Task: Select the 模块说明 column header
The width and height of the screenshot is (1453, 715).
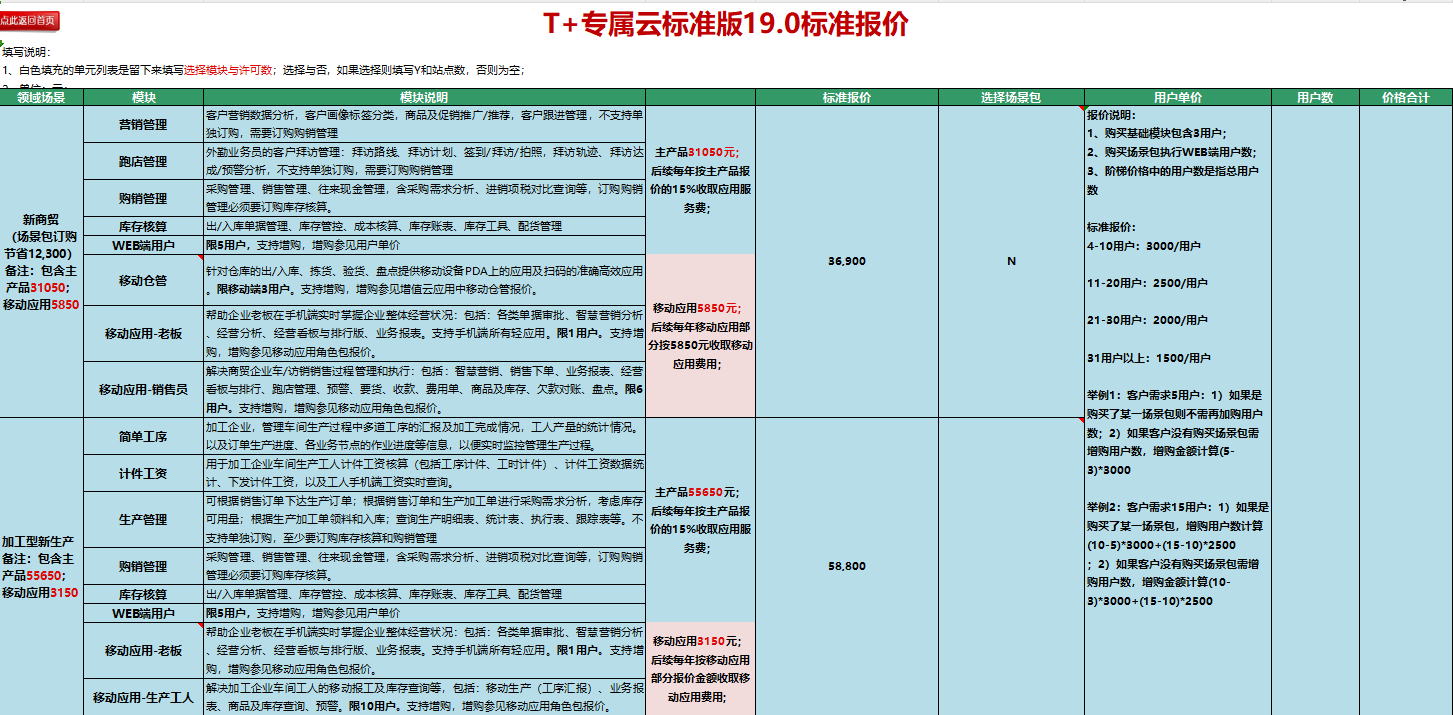Action: 425,97
